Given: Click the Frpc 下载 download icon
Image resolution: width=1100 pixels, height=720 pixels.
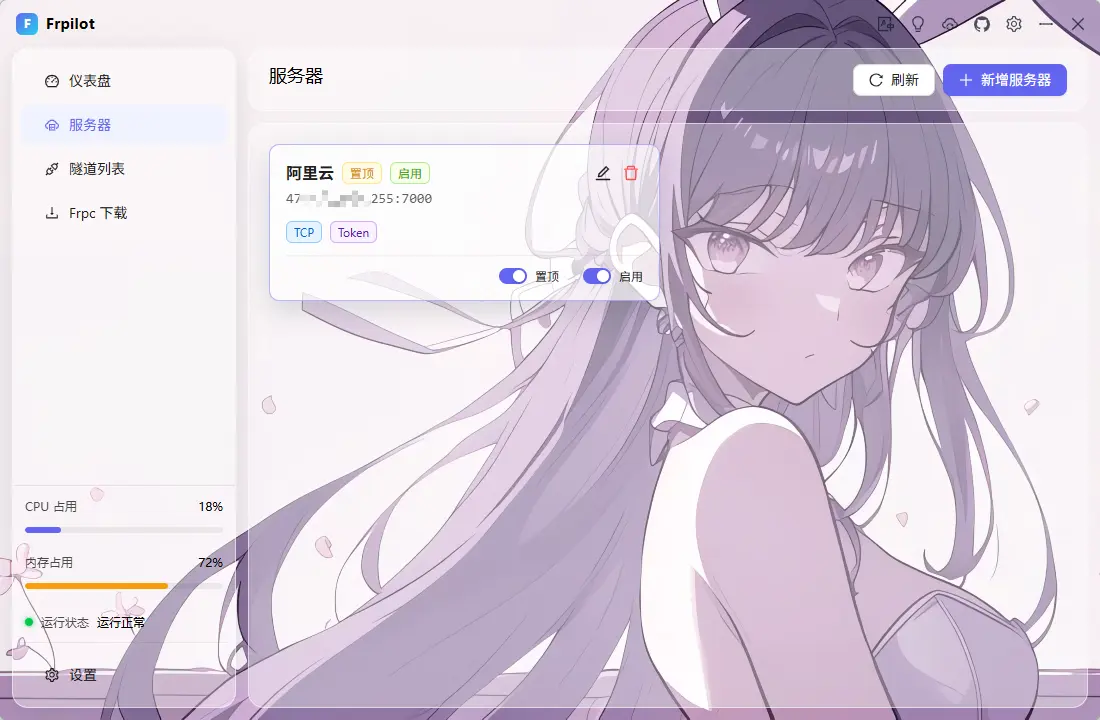Looking at the screenshot, I should pyautogui.click(x=52, y=213).
